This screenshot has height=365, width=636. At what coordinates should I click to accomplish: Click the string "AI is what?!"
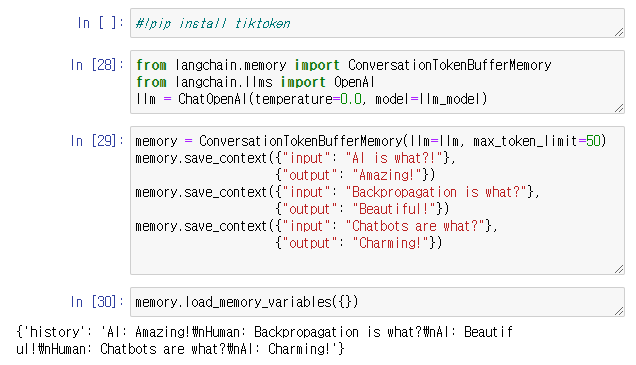click(x=394, y=158)
